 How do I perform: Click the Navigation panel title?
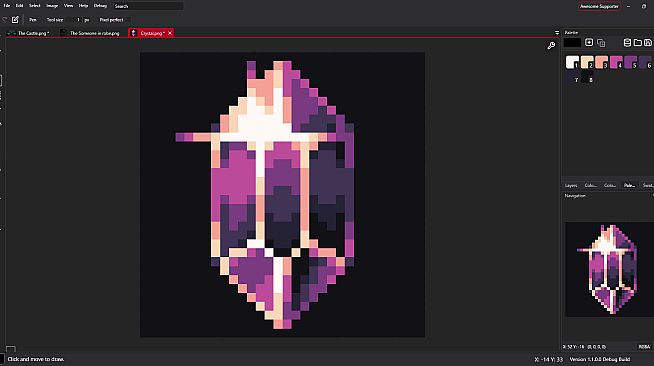575,196
